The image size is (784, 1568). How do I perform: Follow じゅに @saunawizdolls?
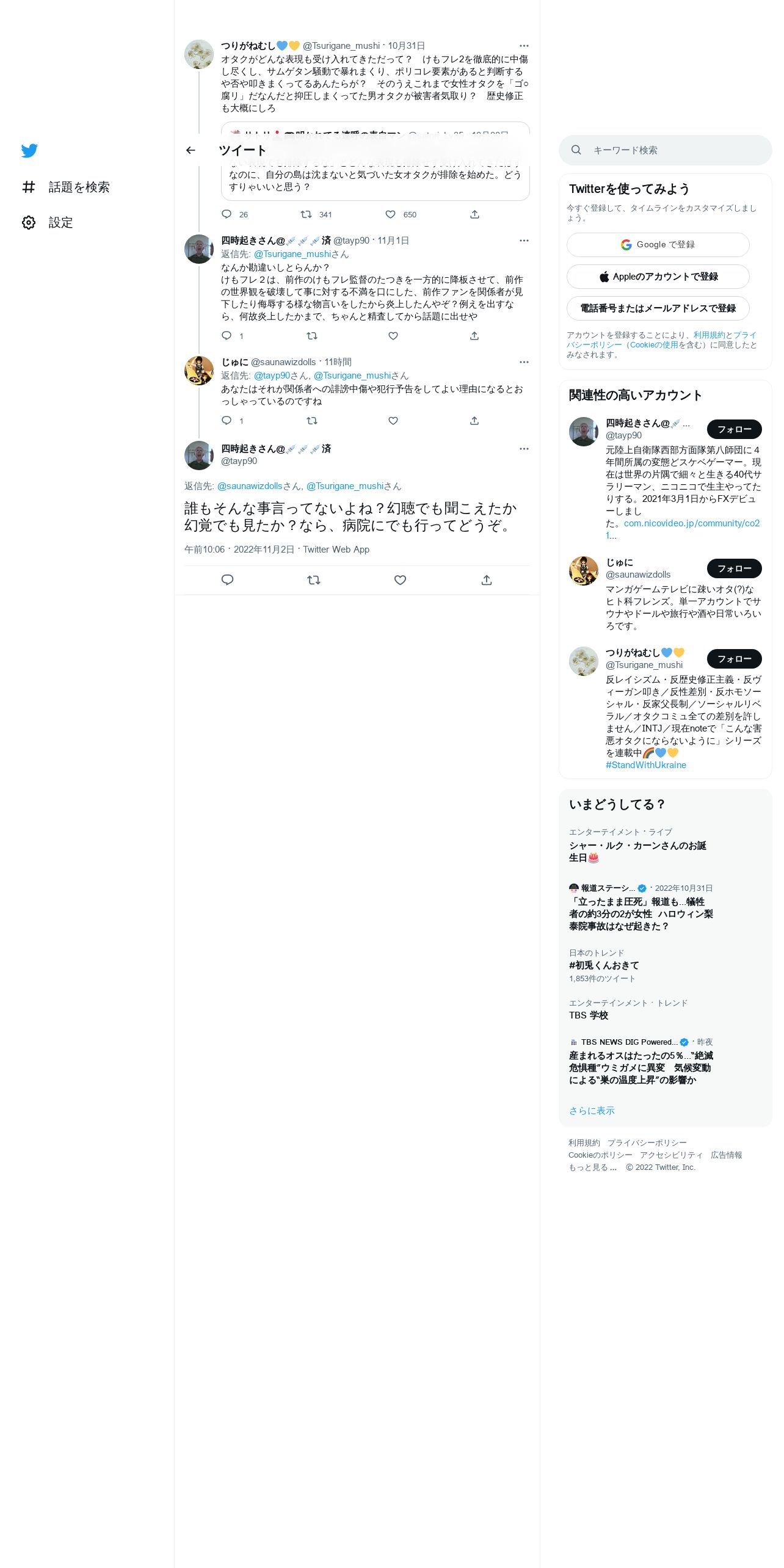click(735, 568)
